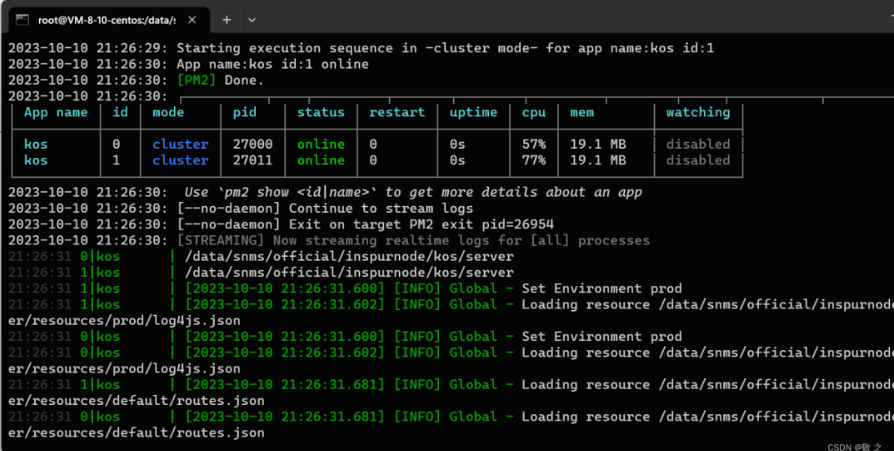Click pid 27011 in the table
Screen dimensions: 894x451
(252, 160)
